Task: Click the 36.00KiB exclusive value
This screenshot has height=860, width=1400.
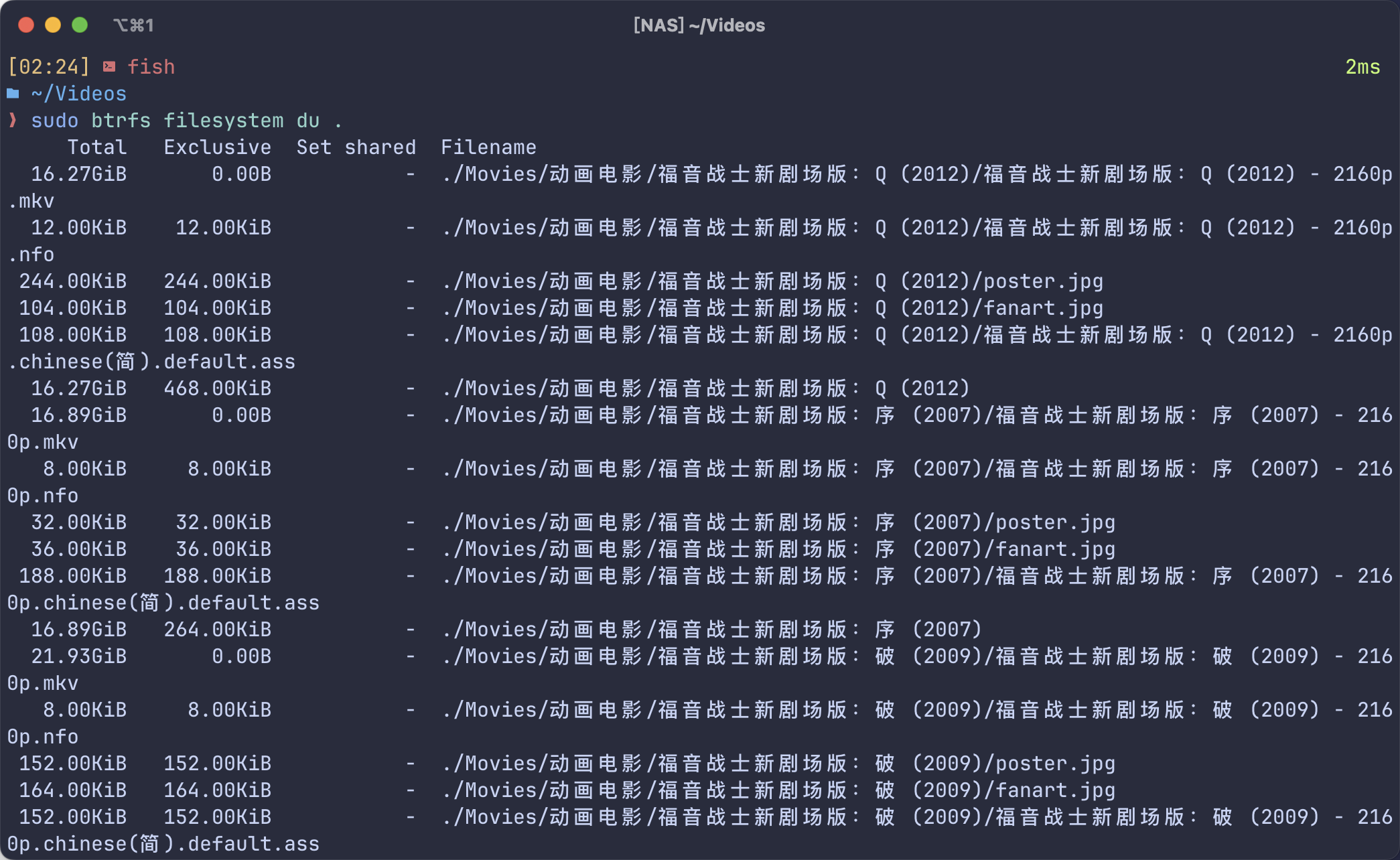Action: [x=223, y=549]
